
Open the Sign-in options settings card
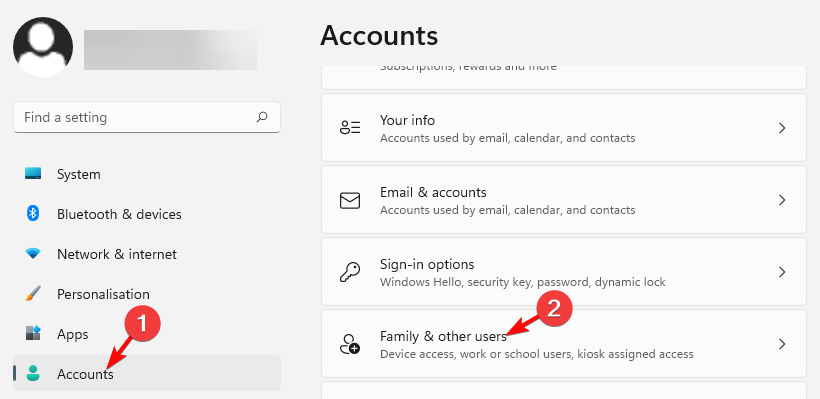564,272
